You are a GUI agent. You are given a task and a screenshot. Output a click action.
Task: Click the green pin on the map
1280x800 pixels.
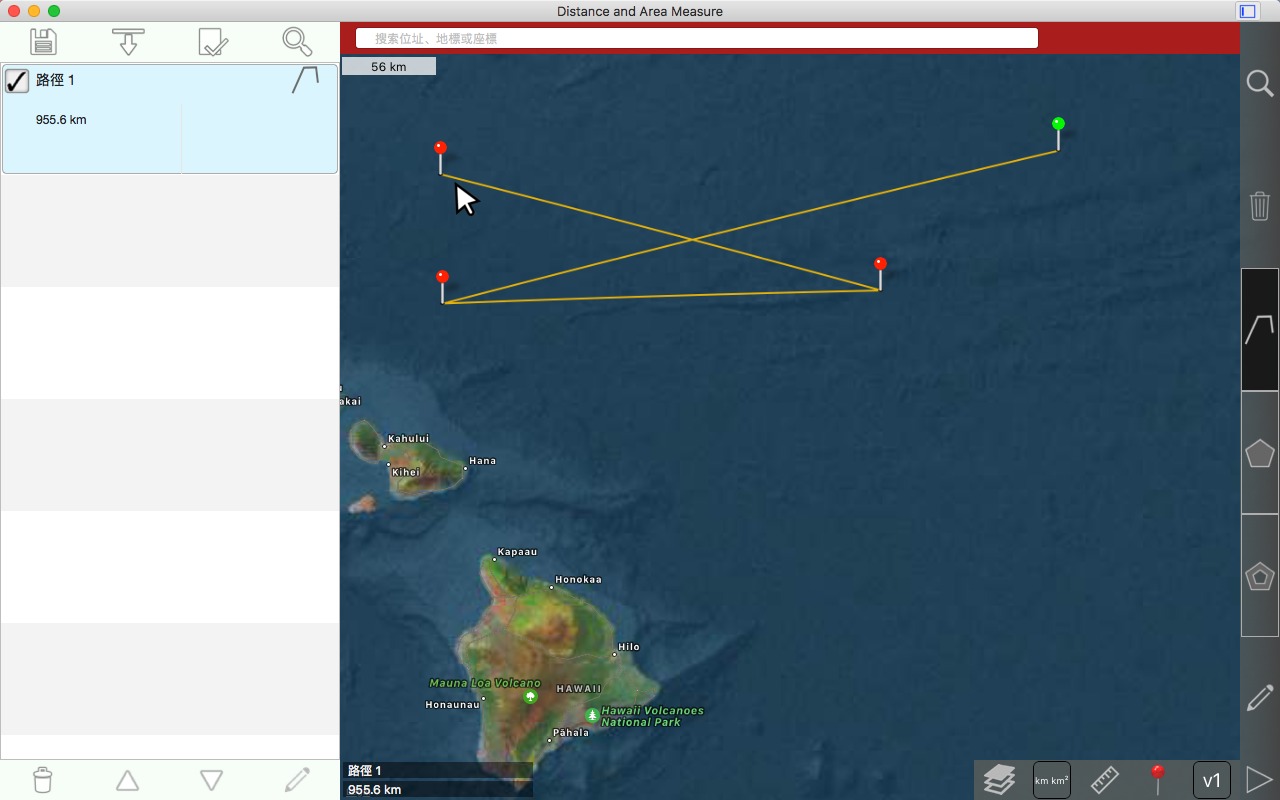point(1058,125)
